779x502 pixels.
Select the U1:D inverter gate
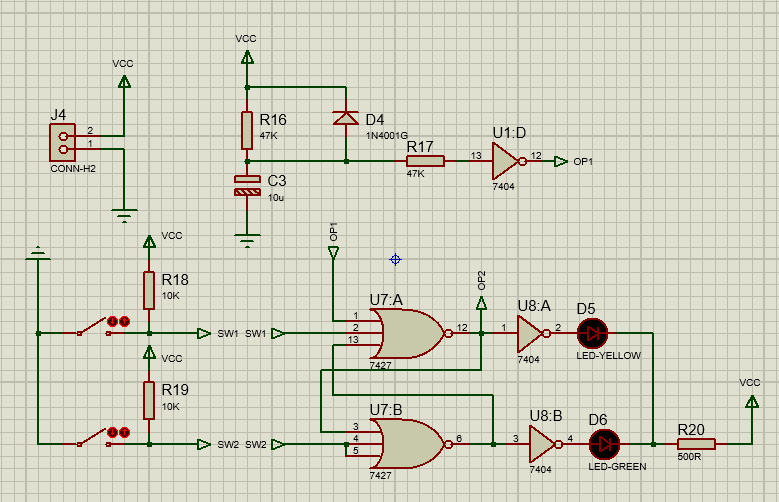click(x=509, y=161)
